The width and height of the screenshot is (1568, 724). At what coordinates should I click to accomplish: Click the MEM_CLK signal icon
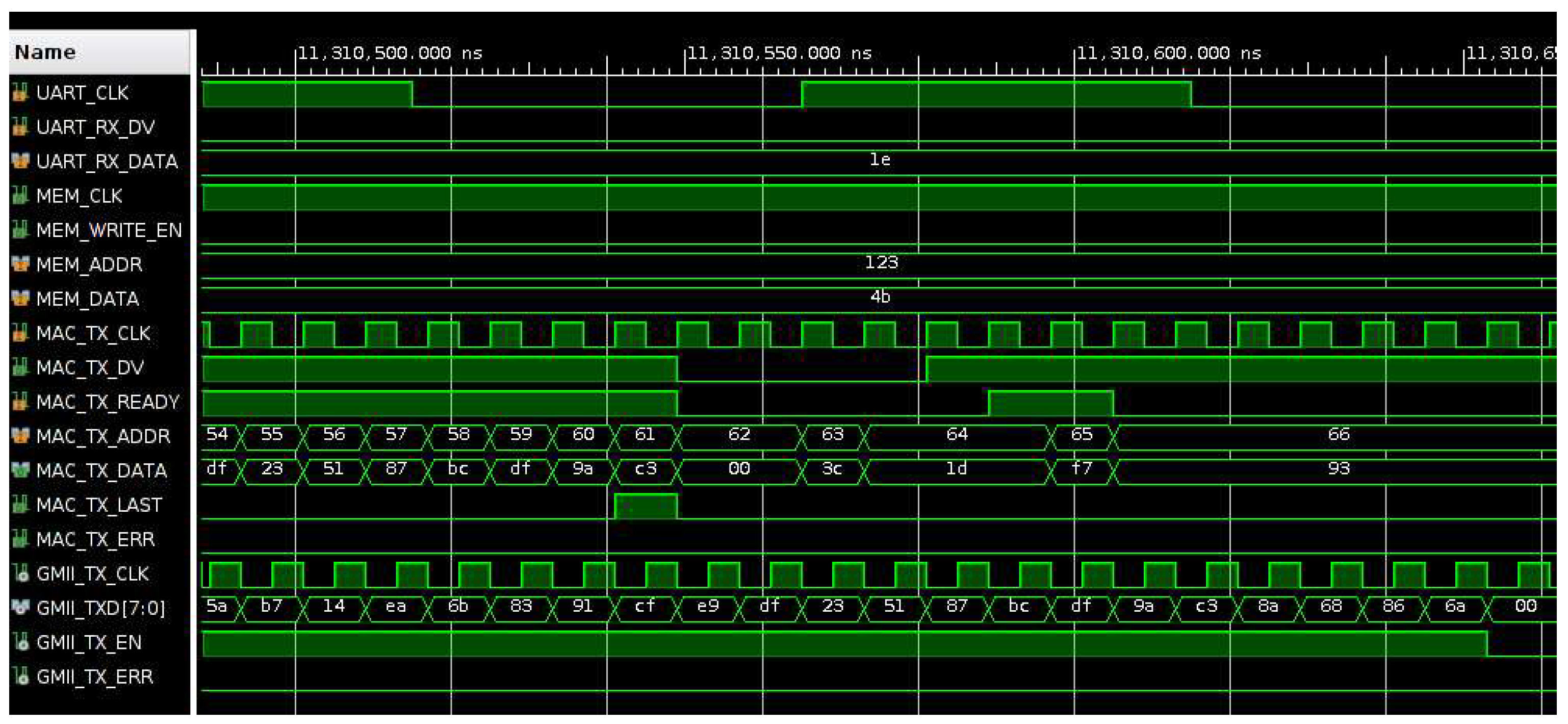[20, 195]
